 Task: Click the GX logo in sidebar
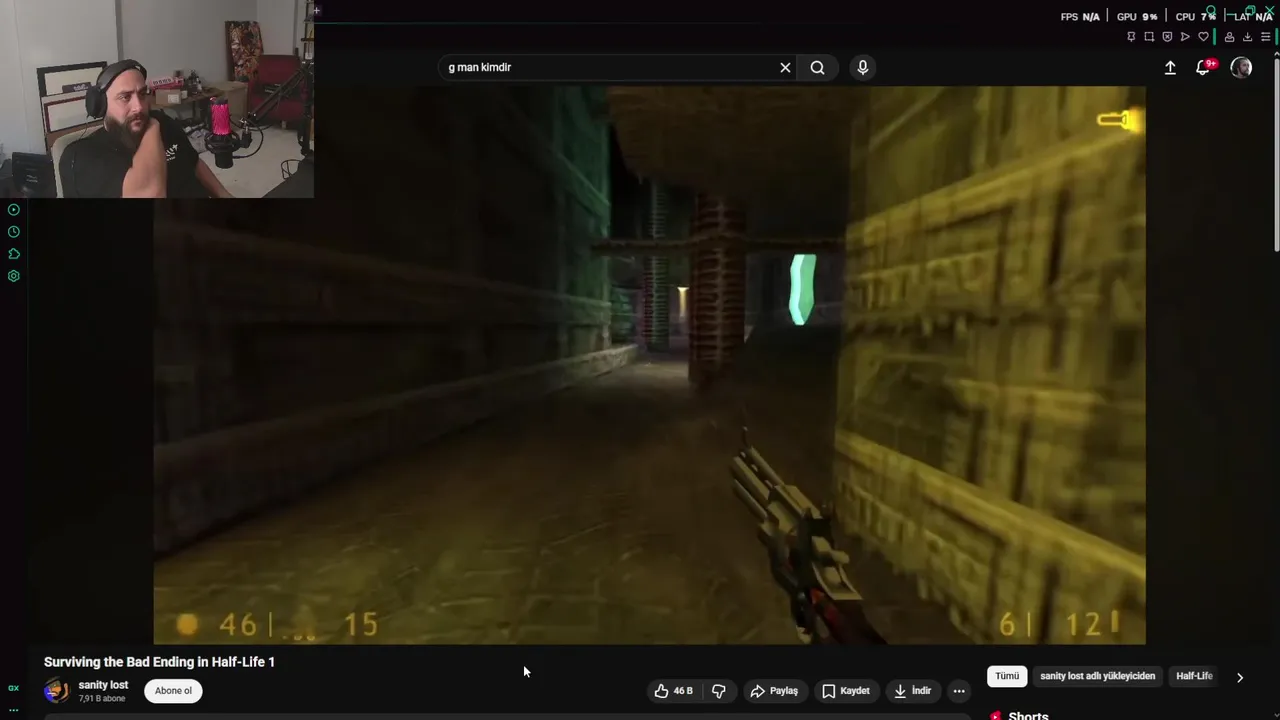(14, 688)
